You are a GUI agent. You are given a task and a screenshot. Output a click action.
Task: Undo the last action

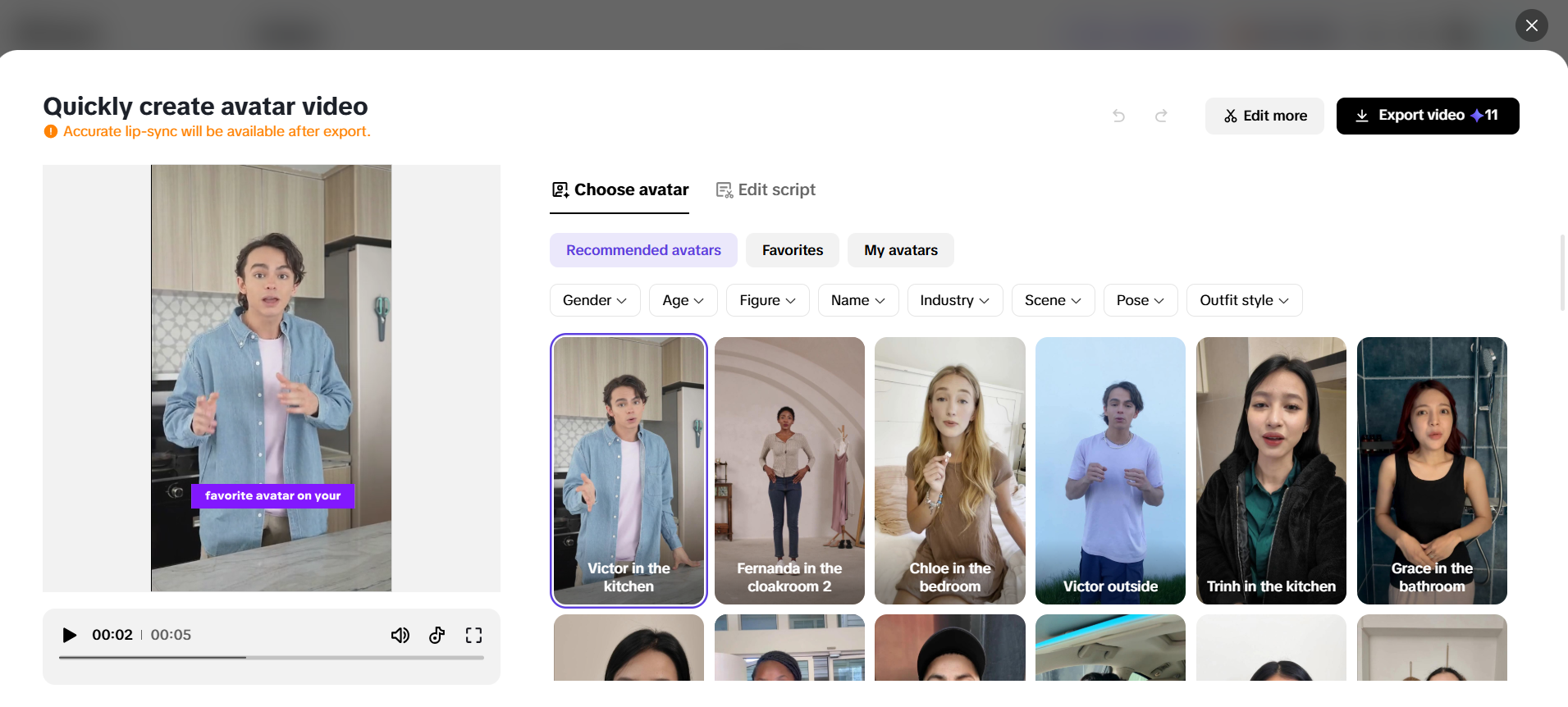point(1118,116)
